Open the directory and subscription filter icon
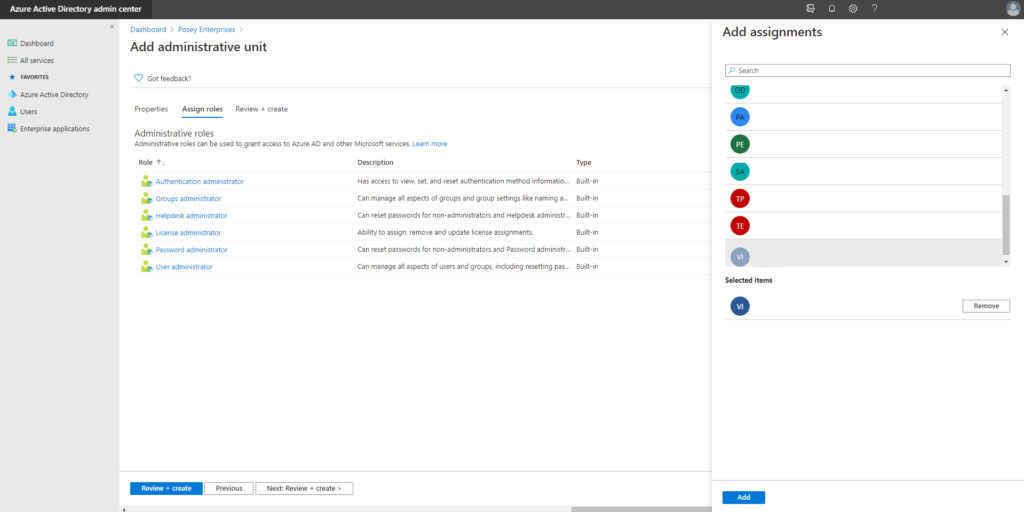The height and width of the screenshot is (512, 1024). 810,8
